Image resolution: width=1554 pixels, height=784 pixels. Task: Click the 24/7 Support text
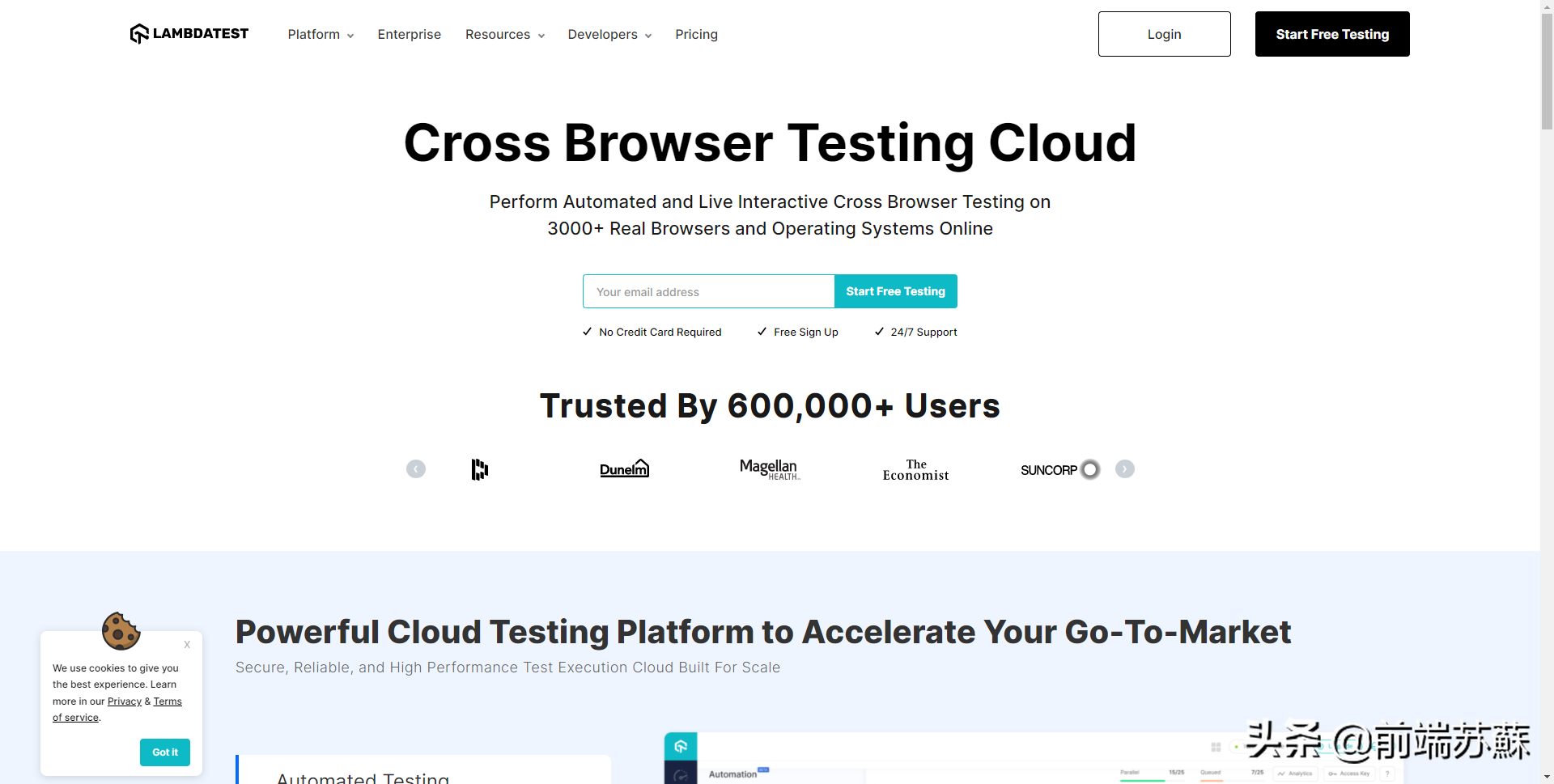click(923, 332)
